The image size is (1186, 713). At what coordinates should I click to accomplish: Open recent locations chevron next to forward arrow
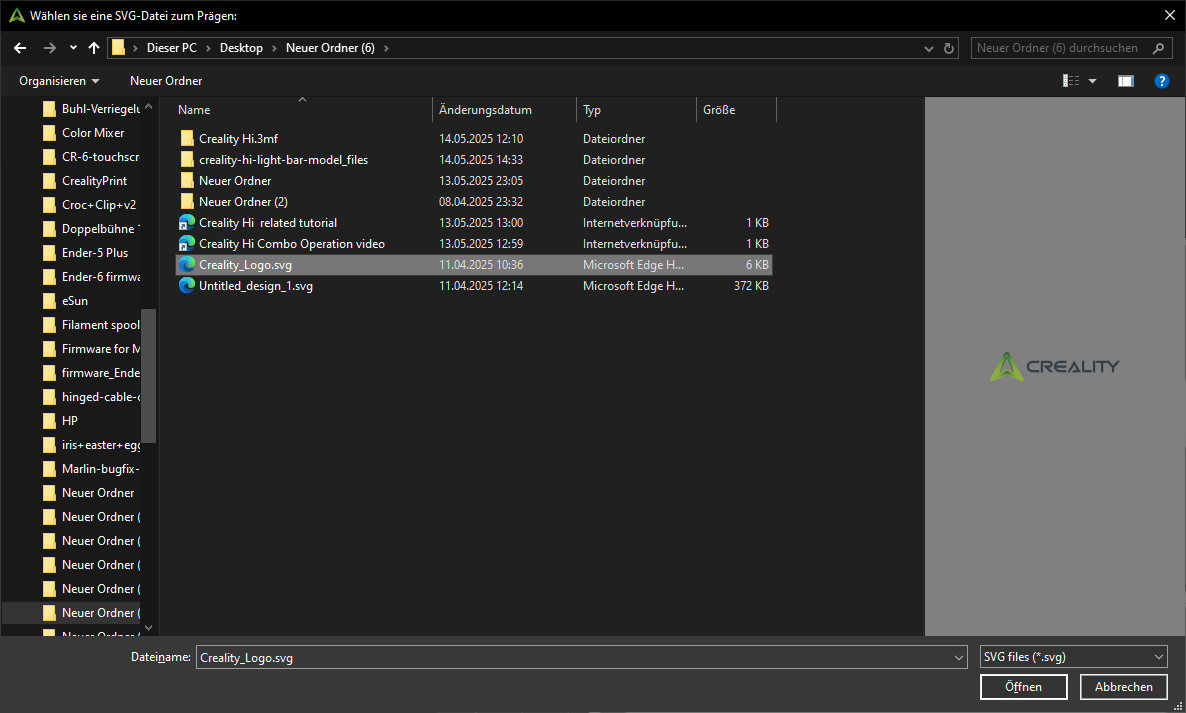(x=73, y=48)
